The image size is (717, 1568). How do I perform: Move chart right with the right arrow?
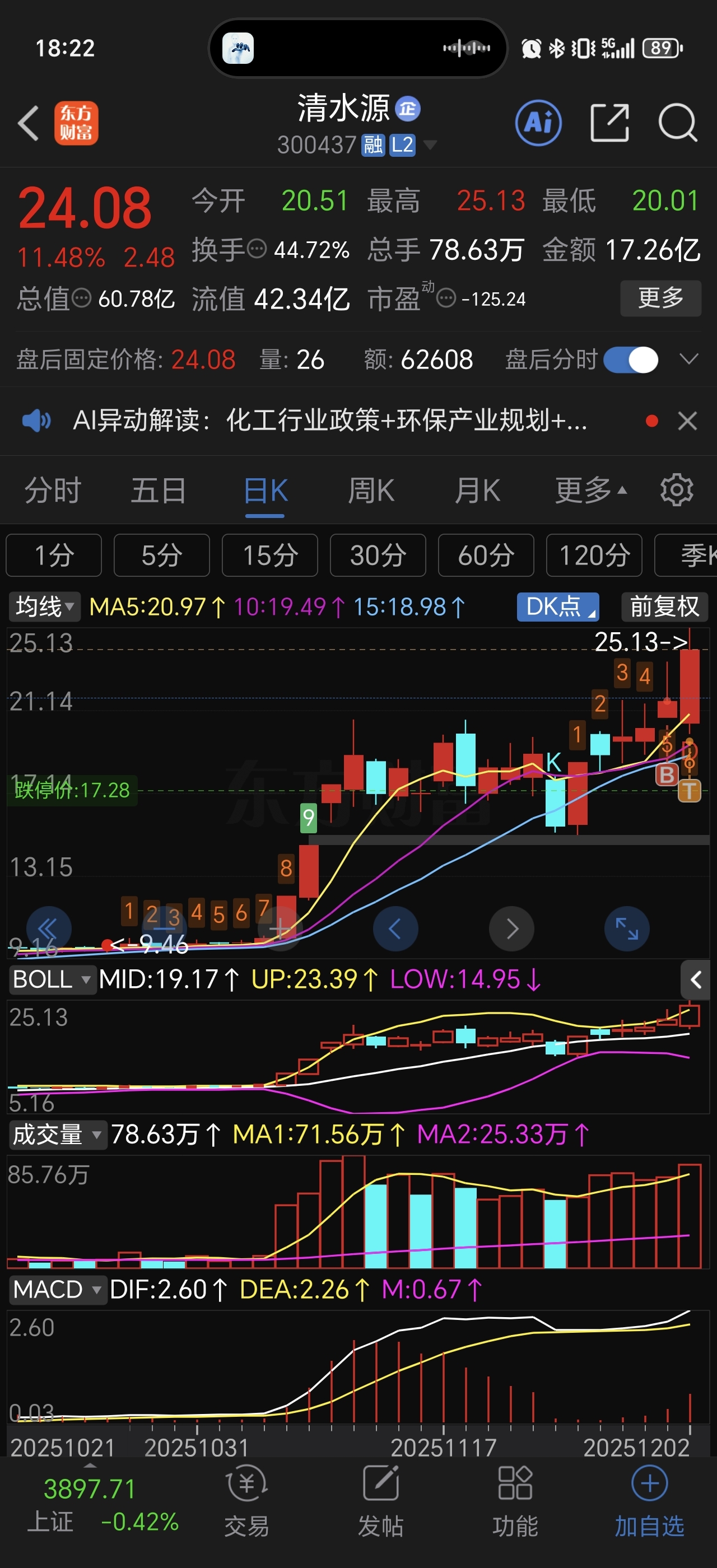[x=511, y=929]
